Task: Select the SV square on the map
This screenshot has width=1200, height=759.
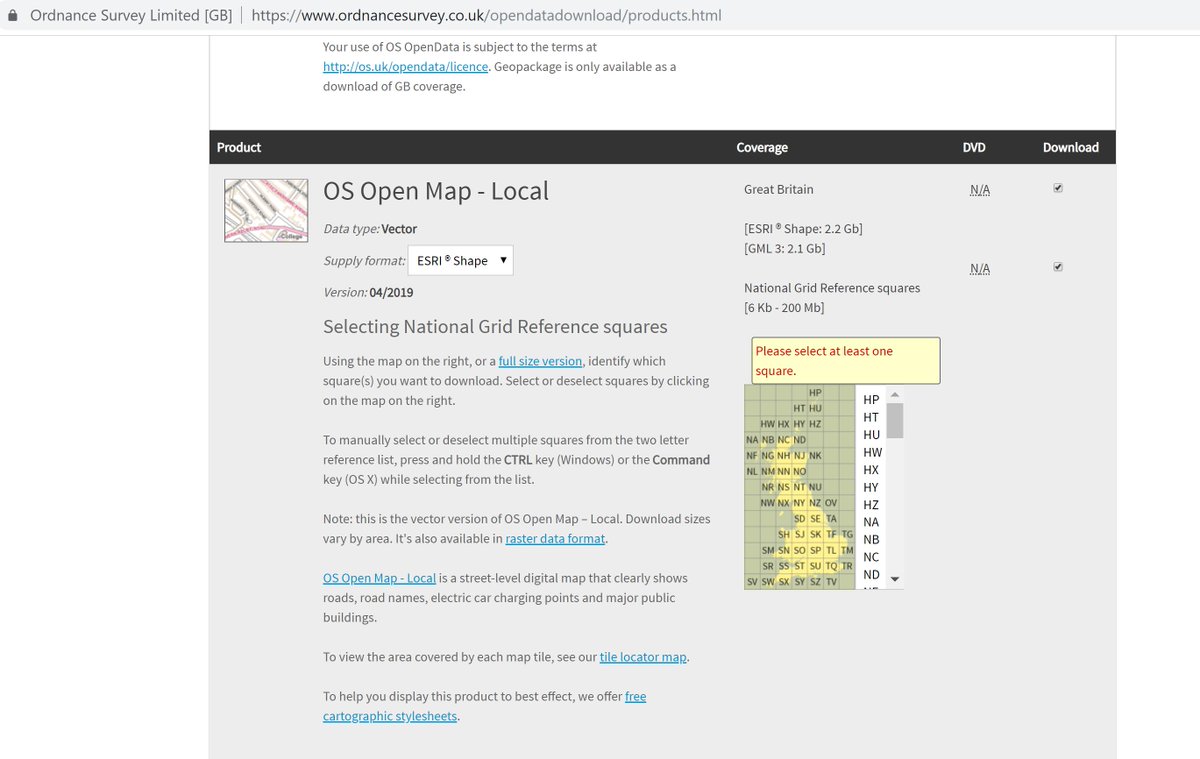Action: click(752, 582)
